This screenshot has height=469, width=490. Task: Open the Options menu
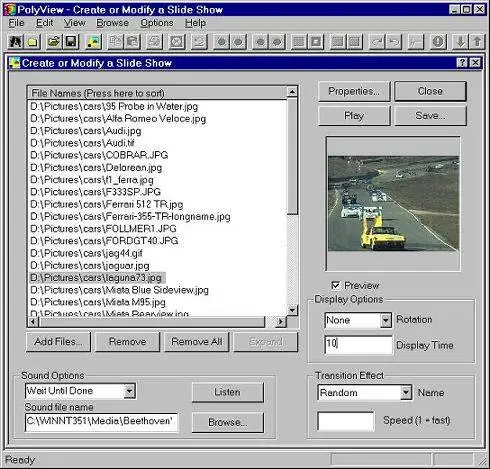pos(157,23)
